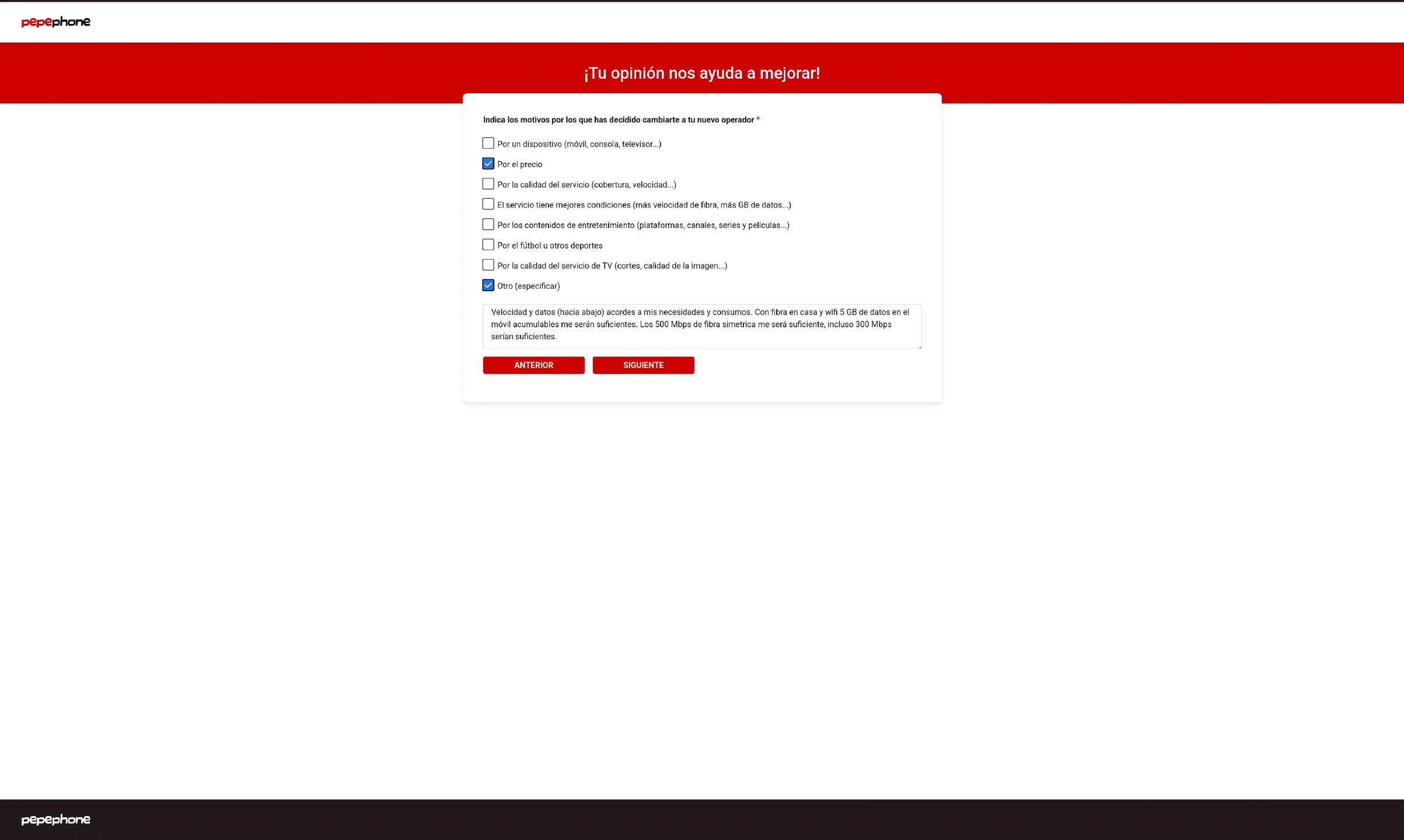Uncheck the 'Por el precio' checkbox
The width and height of the screenshot is (1404, 840).
coord(488,164)
